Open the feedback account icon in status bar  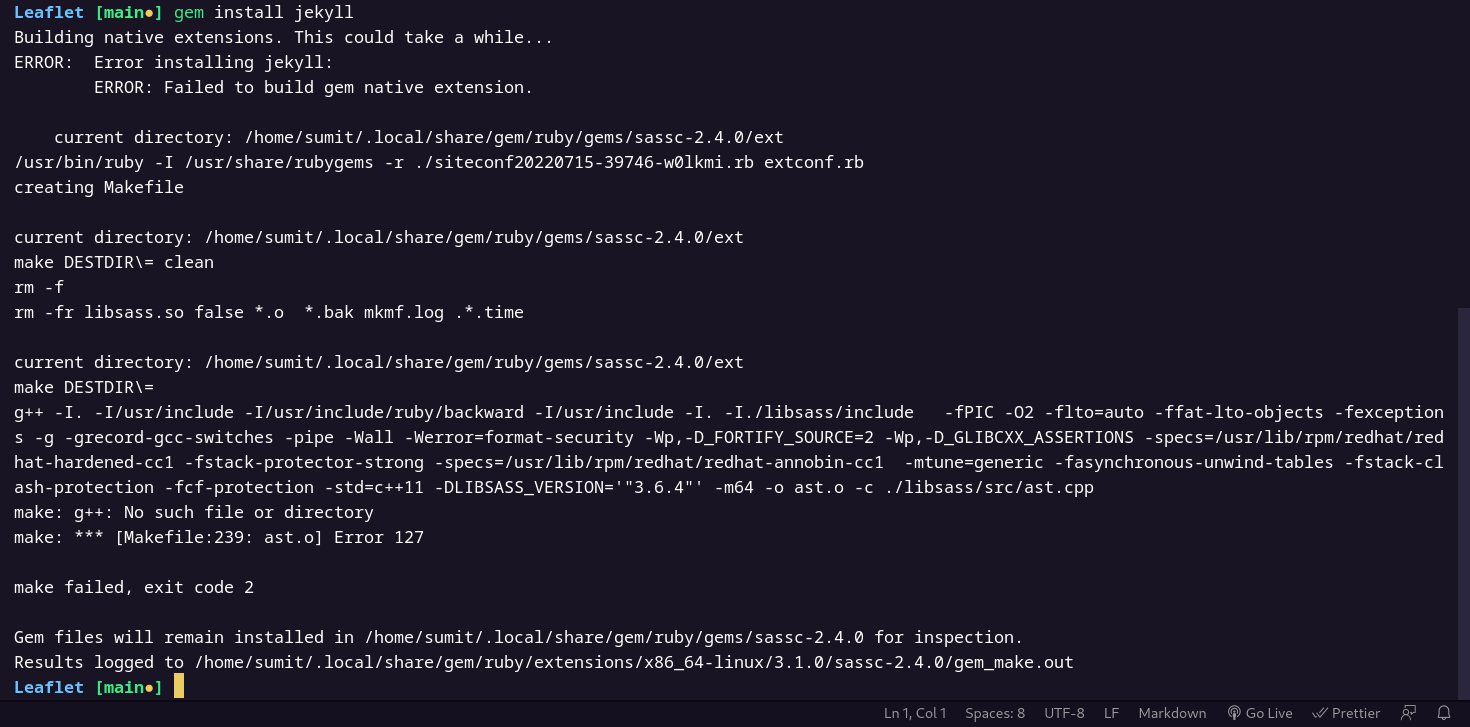[1408, 713]
